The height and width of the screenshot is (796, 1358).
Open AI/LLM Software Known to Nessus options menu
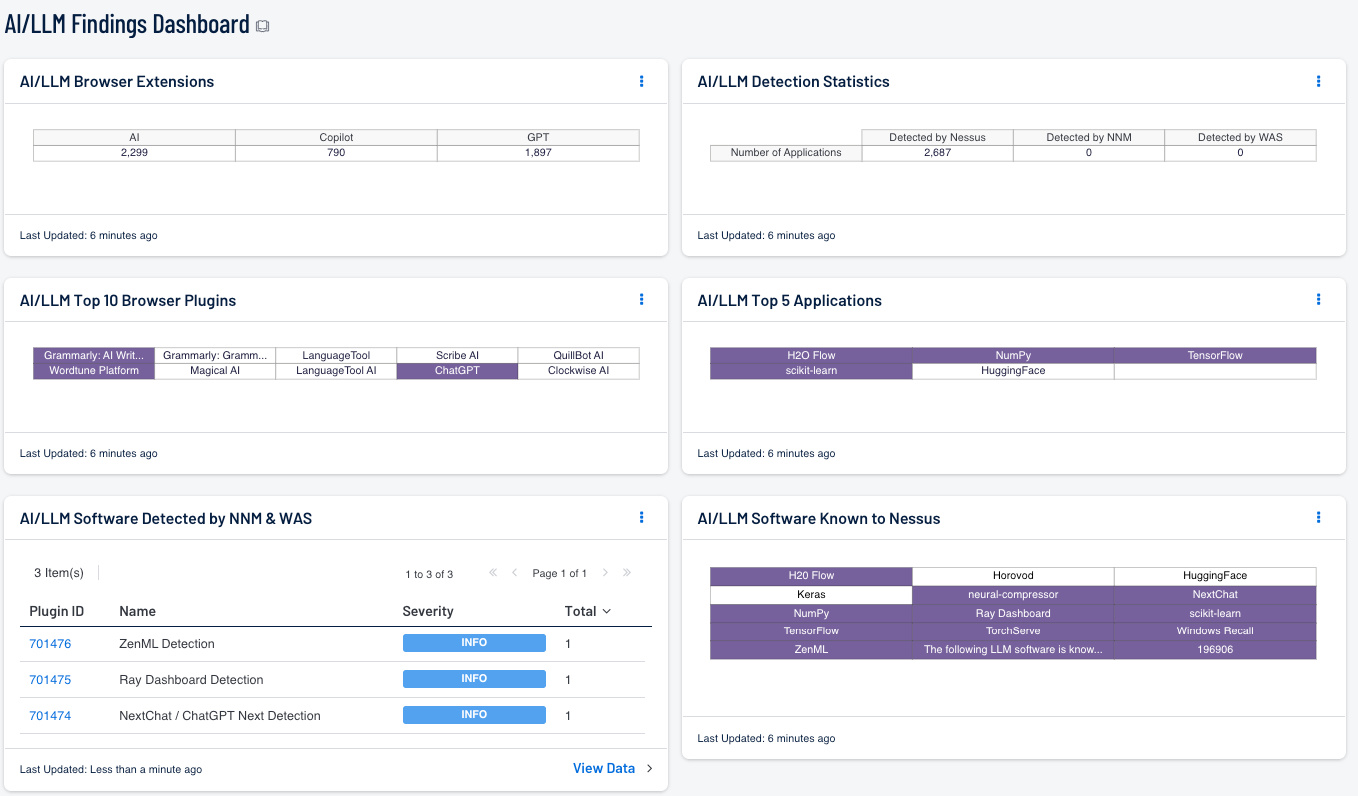(1318, 517)
